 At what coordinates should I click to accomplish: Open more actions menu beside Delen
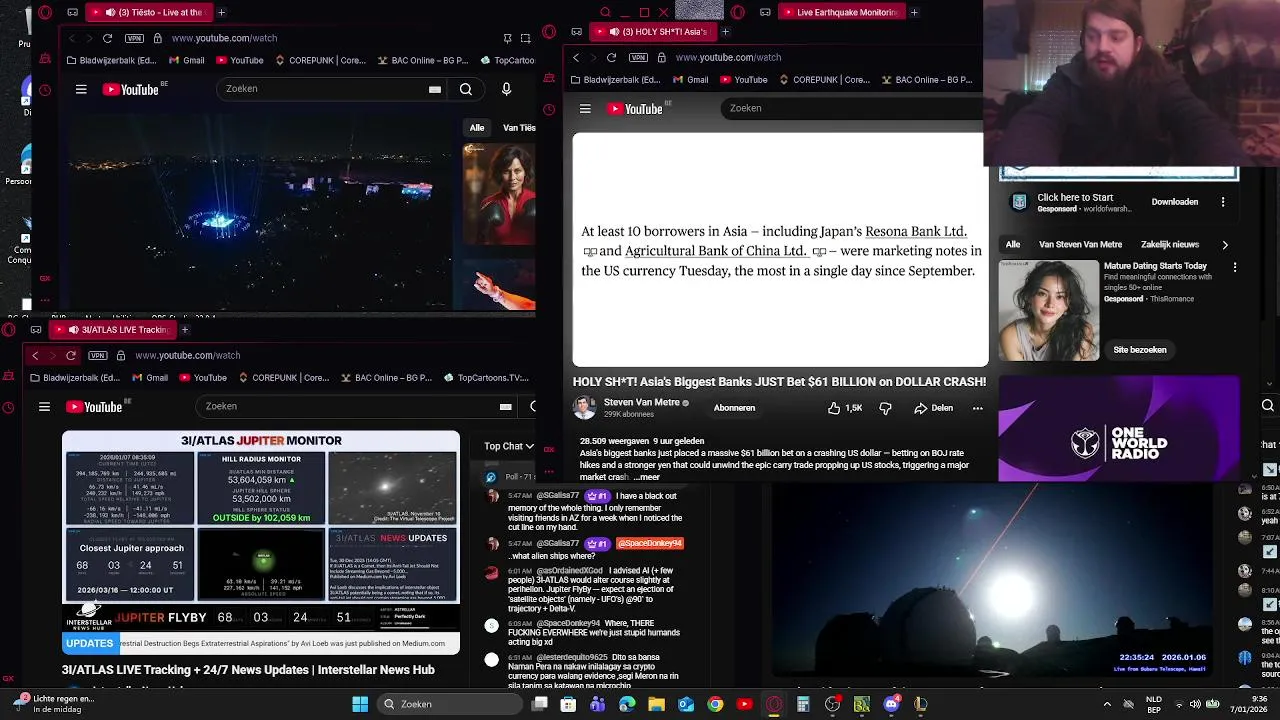978,408
